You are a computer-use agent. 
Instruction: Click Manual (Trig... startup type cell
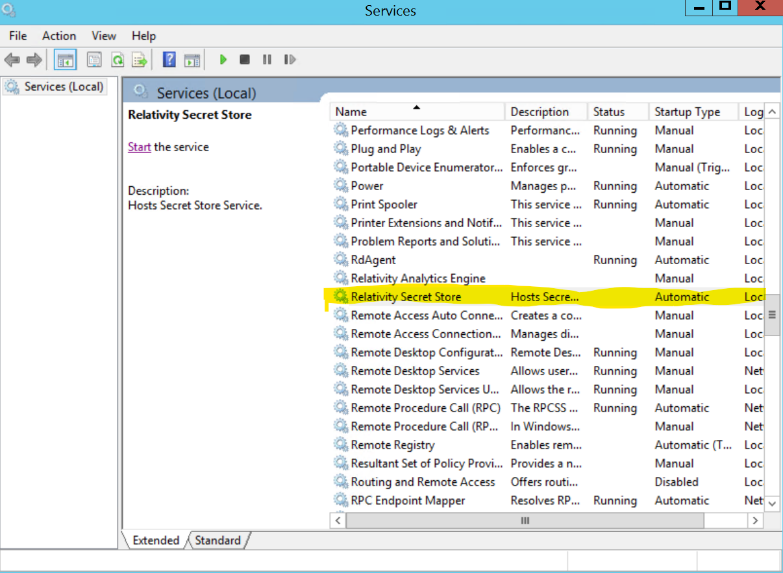tap(692, 167)
